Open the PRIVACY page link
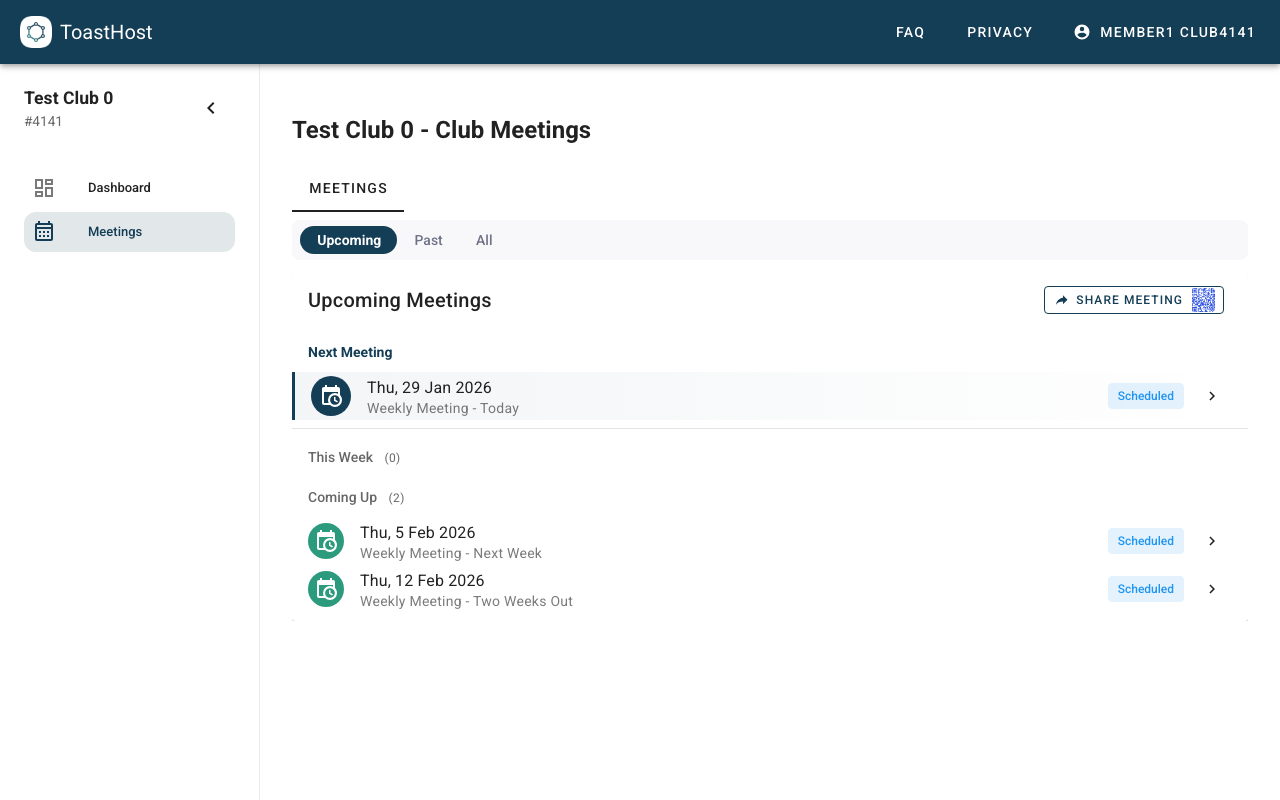The width and height of the screenshot is (1280, 800). (999, 31)
